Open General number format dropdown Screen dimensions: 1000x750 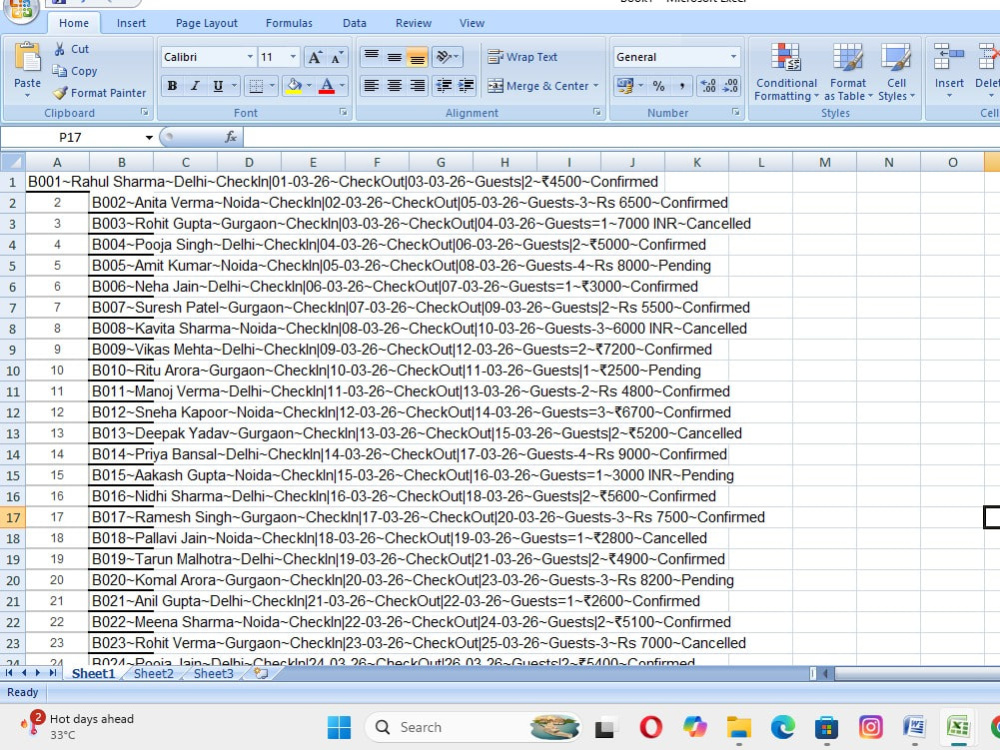[733, 57]
